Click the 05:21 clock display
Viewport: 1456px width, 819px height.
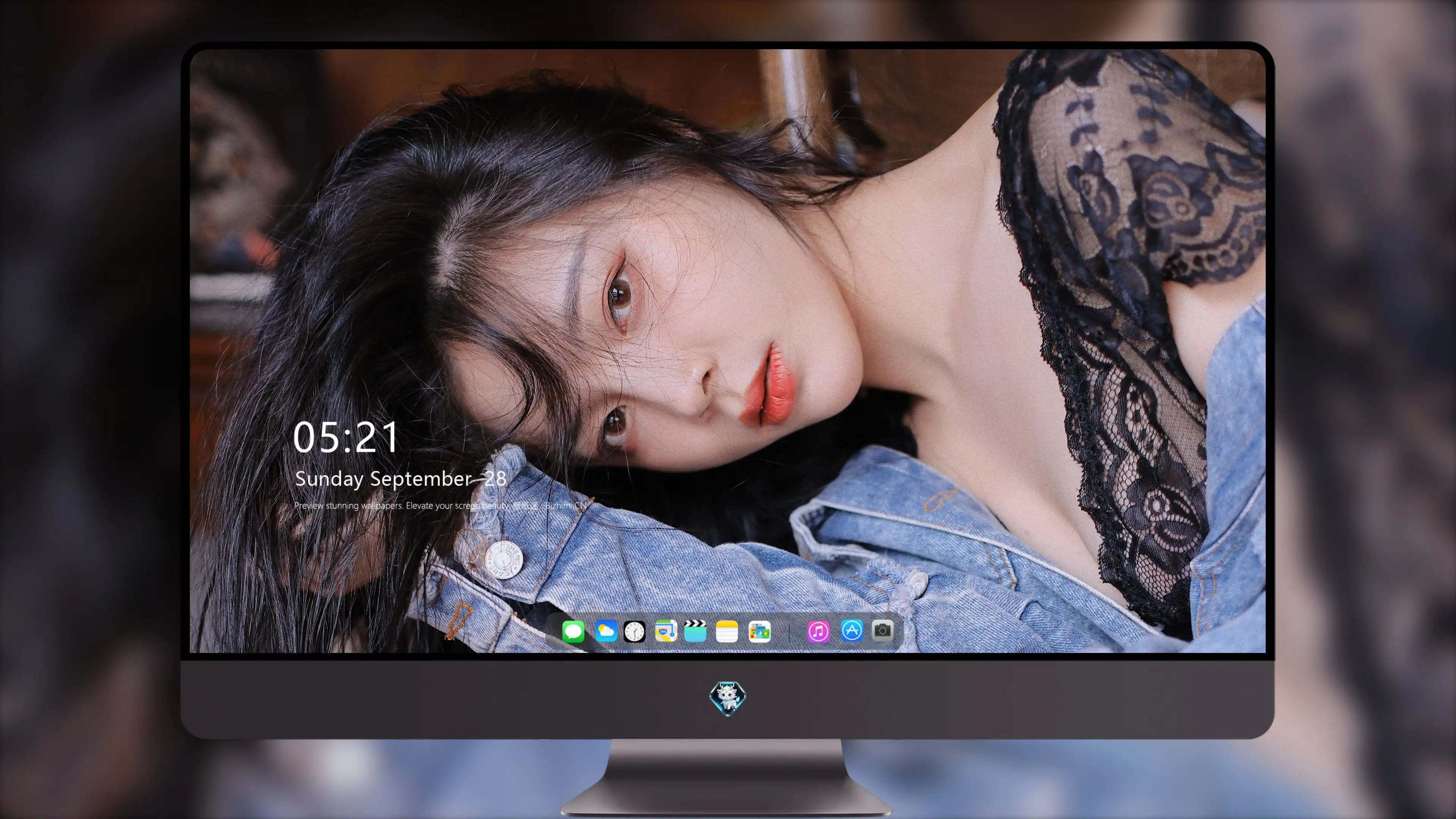[345, 438]
